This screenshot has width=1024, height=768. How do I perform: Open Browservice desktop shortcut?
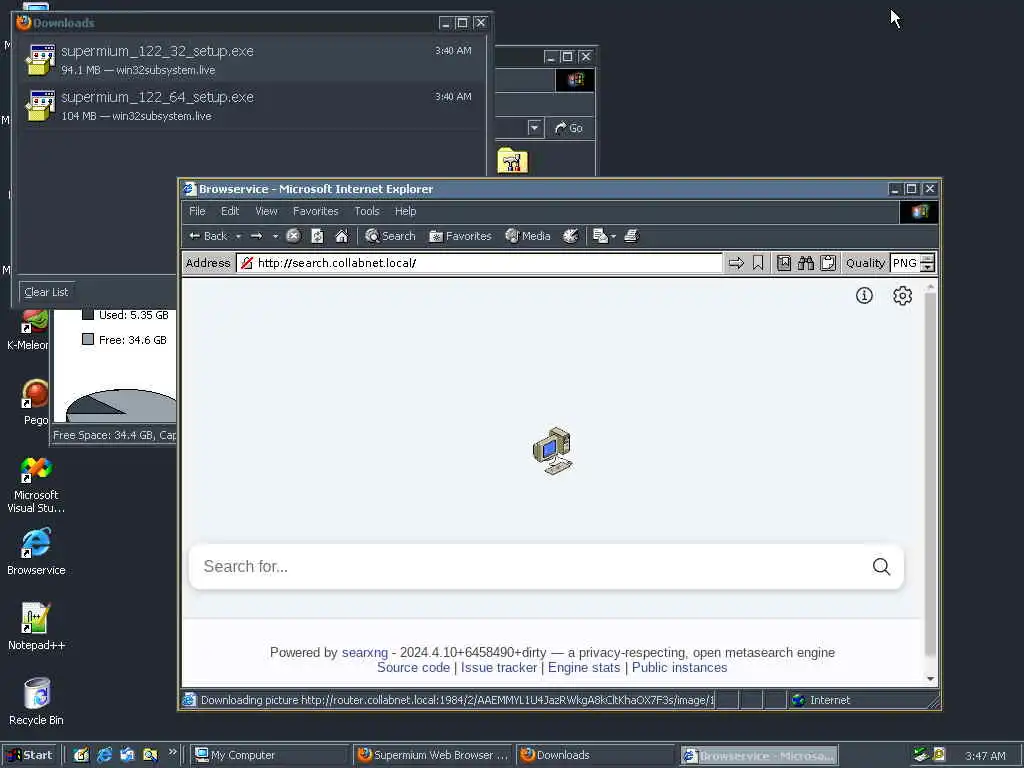click(36, 552)
